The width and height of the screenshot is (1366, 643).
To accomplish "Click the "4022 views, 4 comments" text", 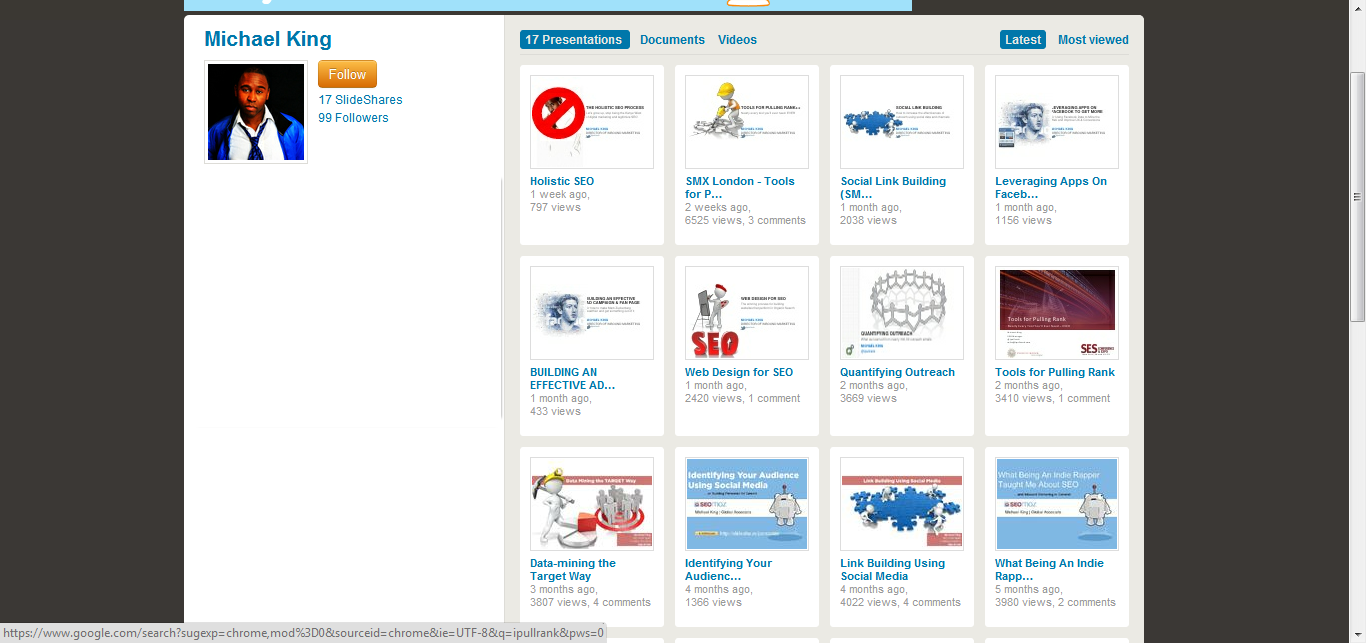I will tap(900, 603).
